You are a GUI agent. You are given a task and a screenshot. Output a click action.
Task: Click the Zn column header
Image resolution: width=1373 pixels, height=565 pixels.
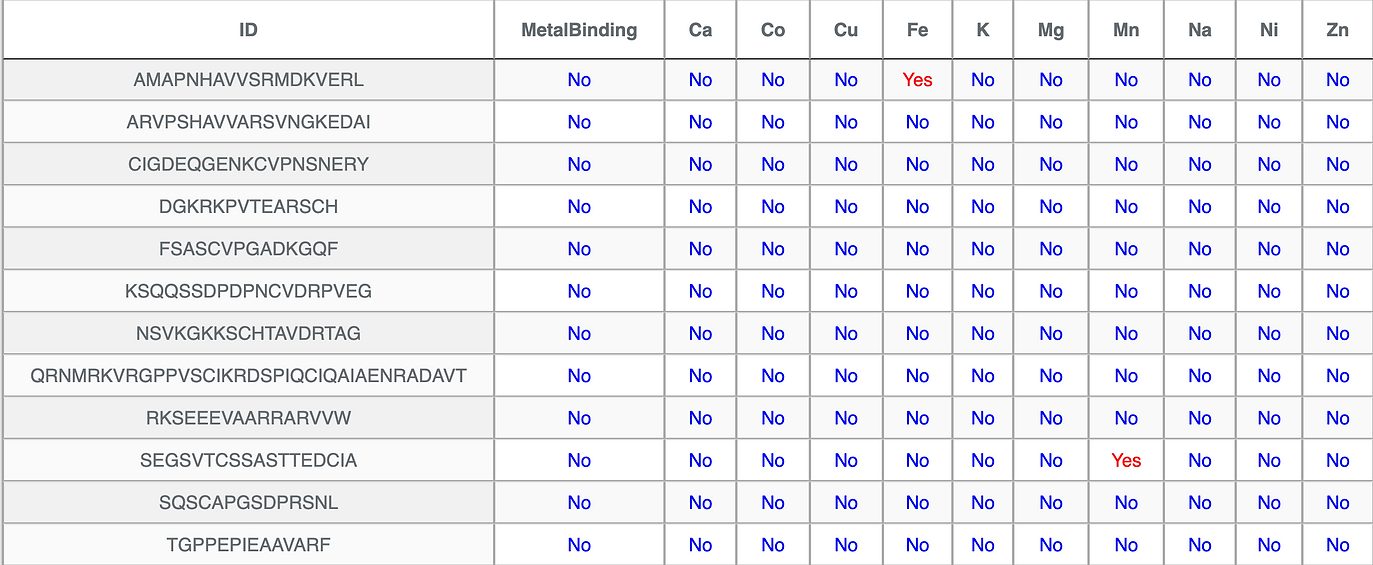click(x=1337, y=30)
